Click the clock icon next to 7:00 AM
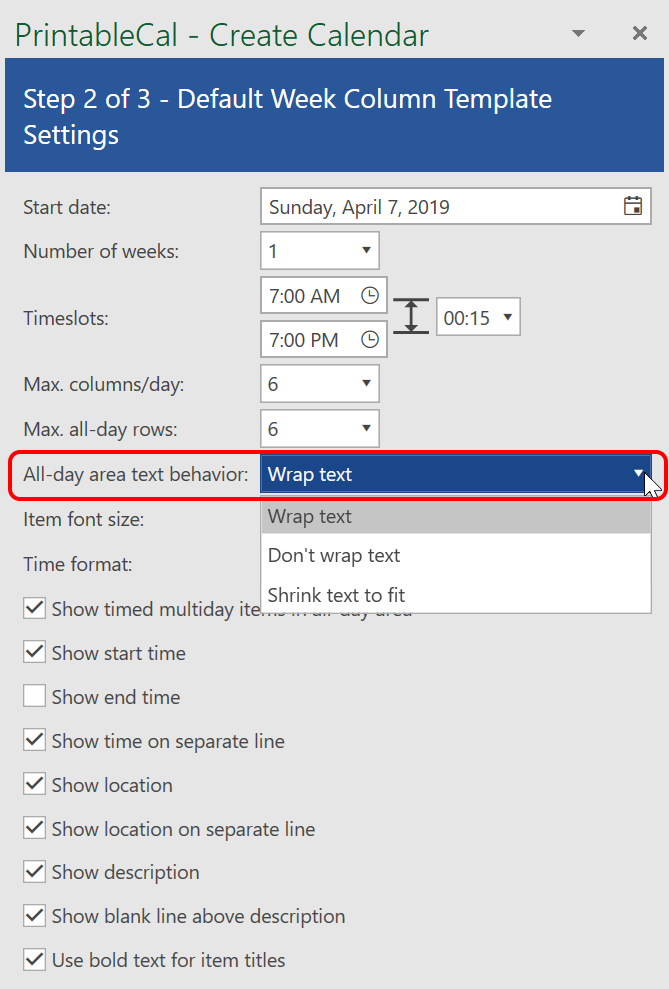The image size is (669, 989). pos(370,296)
